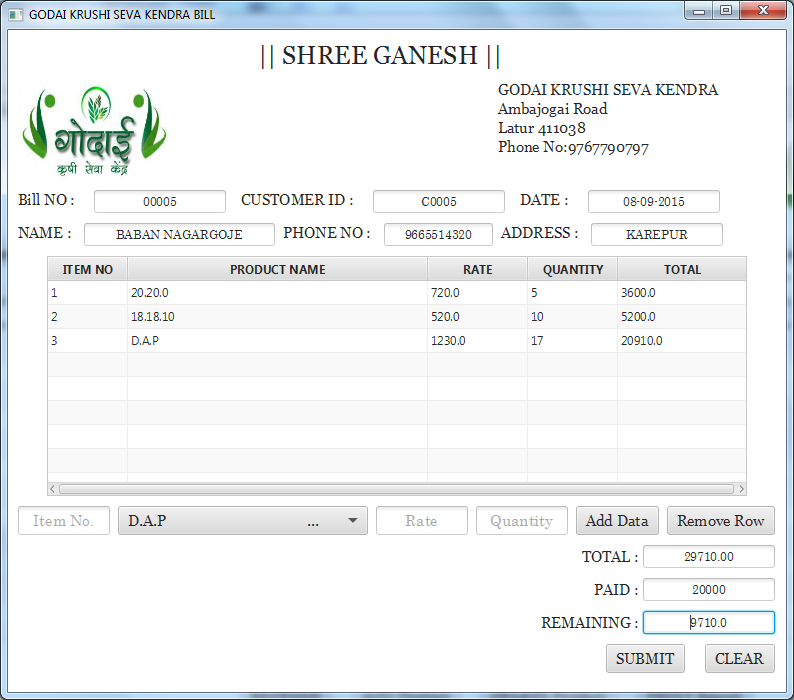Click the CLEAR button
Screen dimensions: 794x700
[x=739, y=658]
